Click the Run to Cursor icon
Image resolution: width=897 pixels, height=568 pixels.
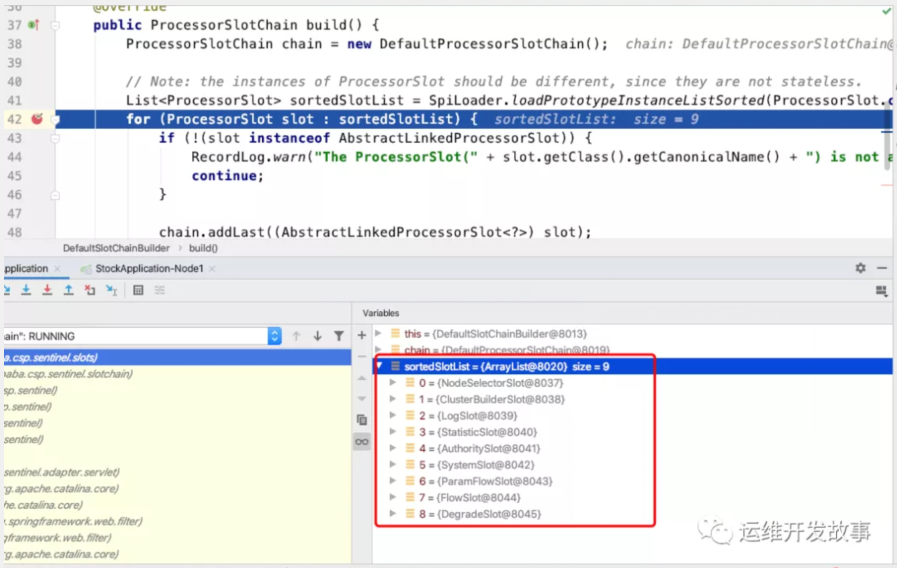(x=111, y=290)
